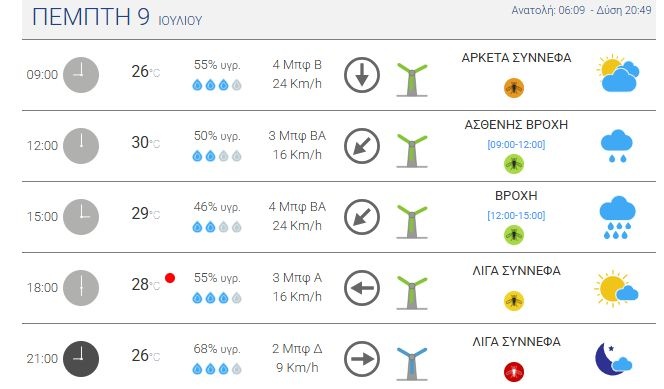664x389 pixels.
Task: Click the west-pointing wind arrow at 18:00
Action: (x=362, y=288)
